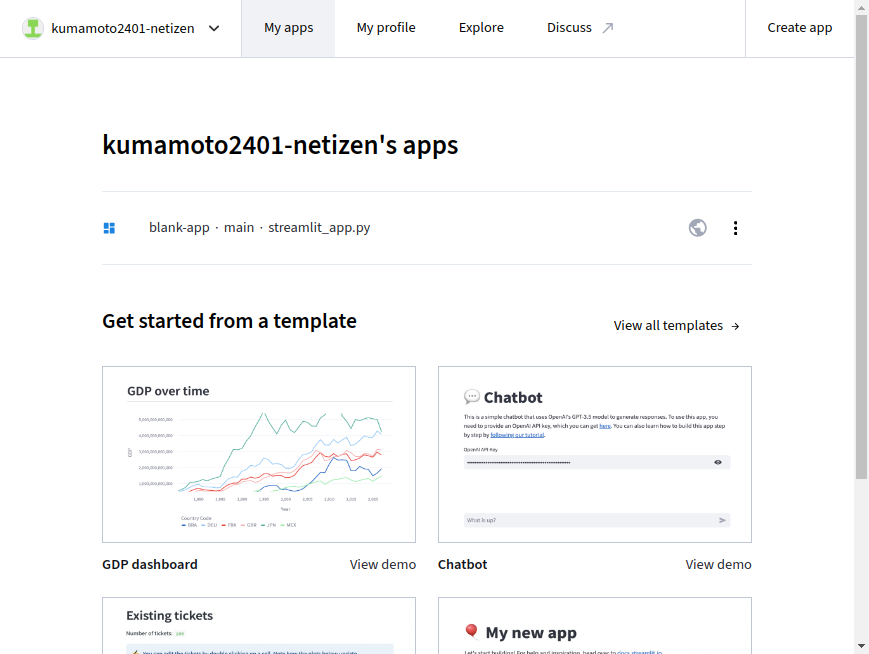Click the arrow beside View all templates

pos(736,326)
